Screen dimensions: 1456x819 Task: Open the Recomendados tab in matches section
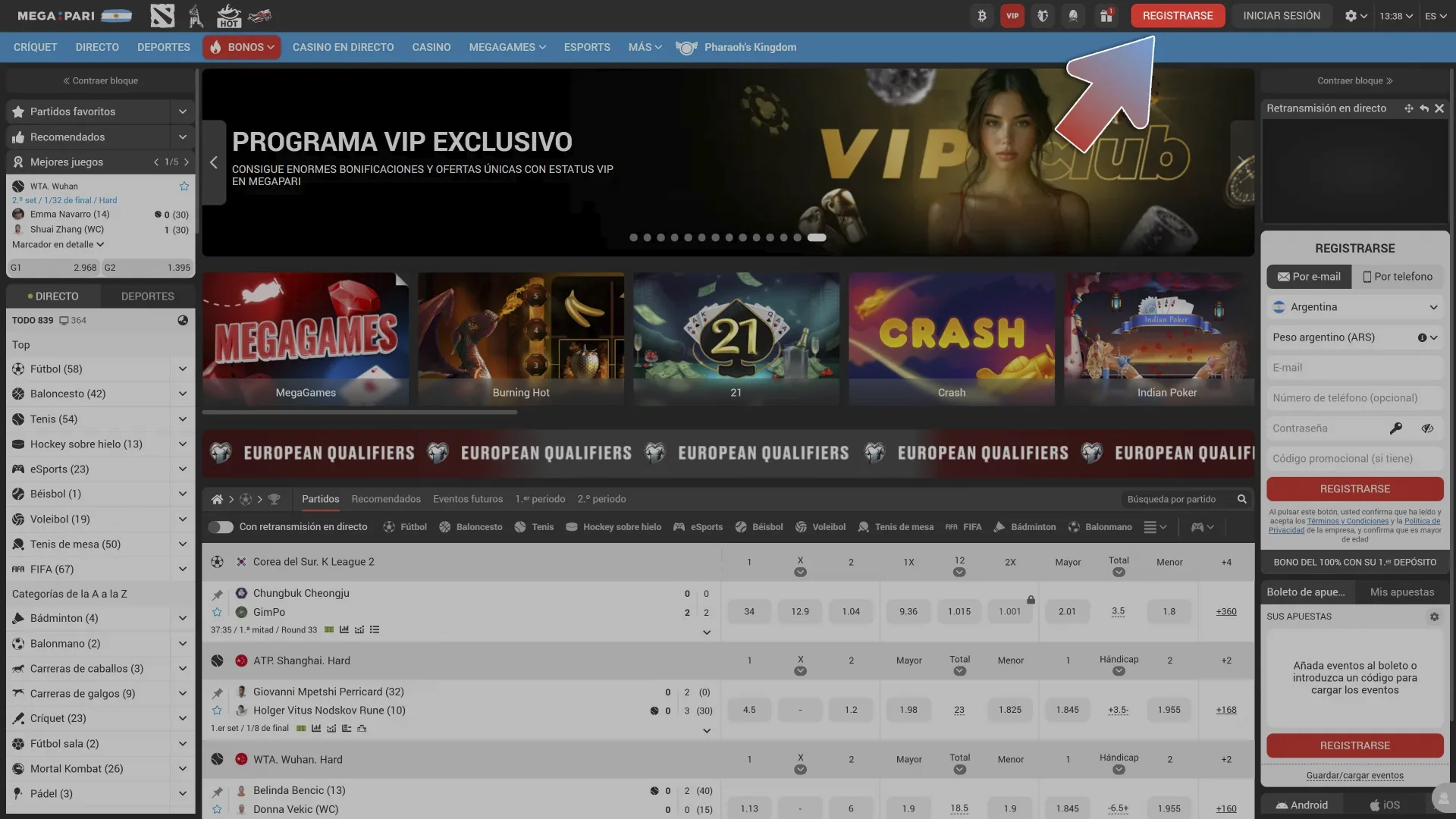[x=386, y=499]
